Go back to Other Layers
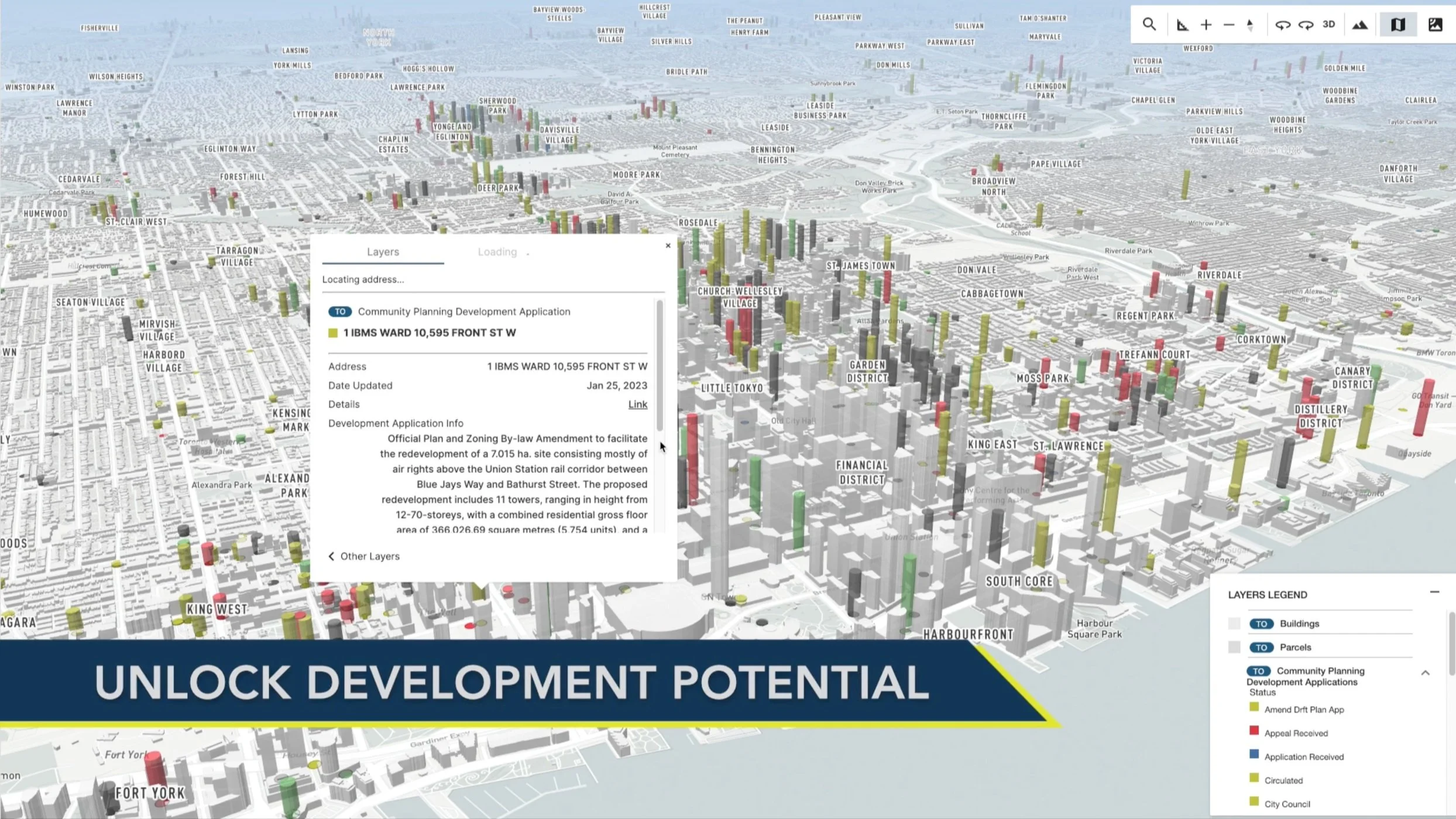1456x819 pixels. [364, 556]
